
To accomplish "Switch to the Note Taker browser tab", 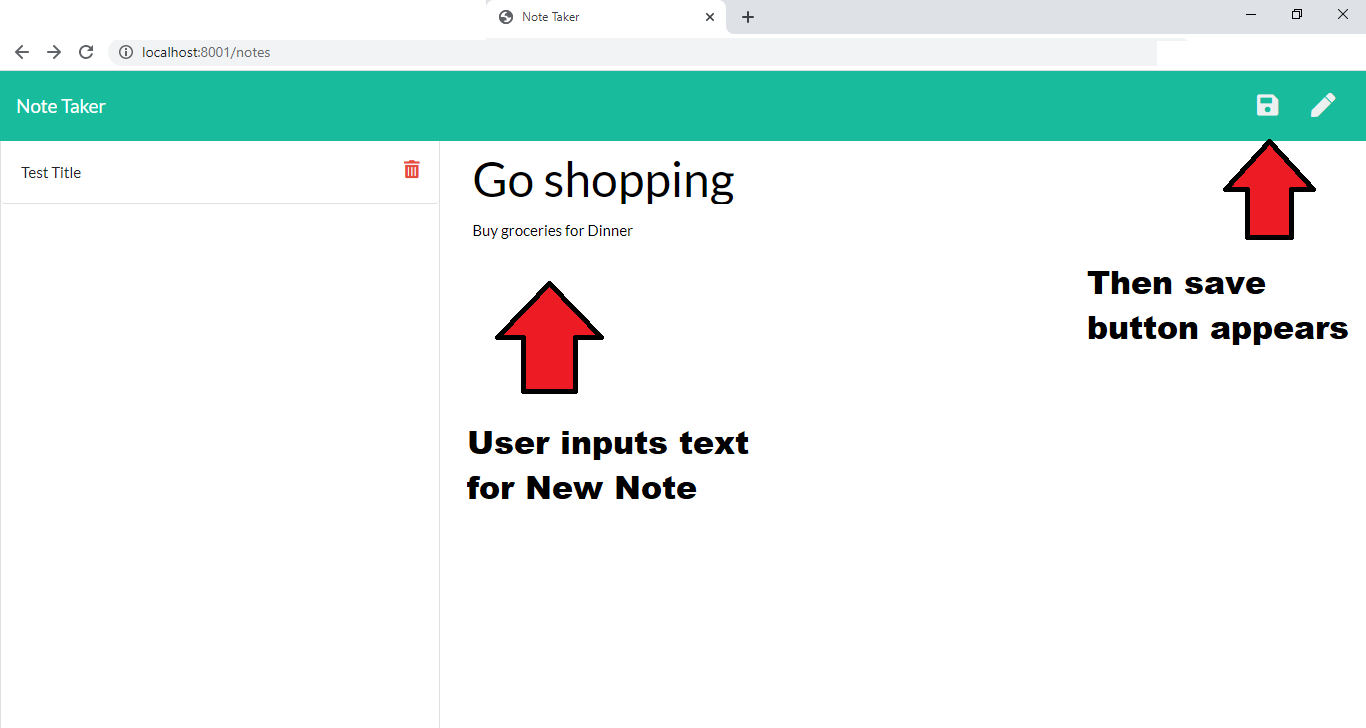I will pyautogui.click(x=607, y=17).
